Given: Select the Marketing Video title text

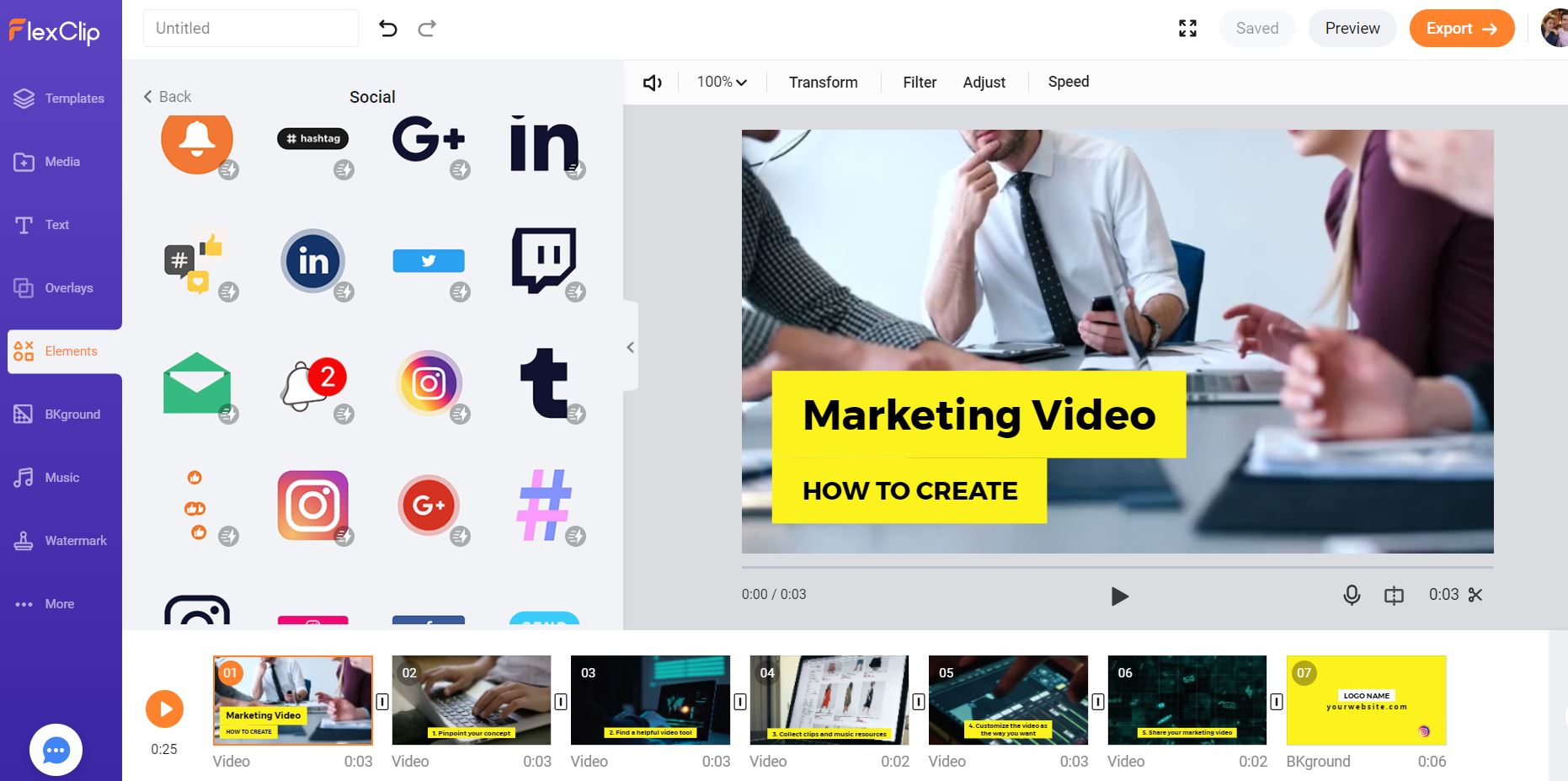Looking at the screenshot, I should pos(979,415).
